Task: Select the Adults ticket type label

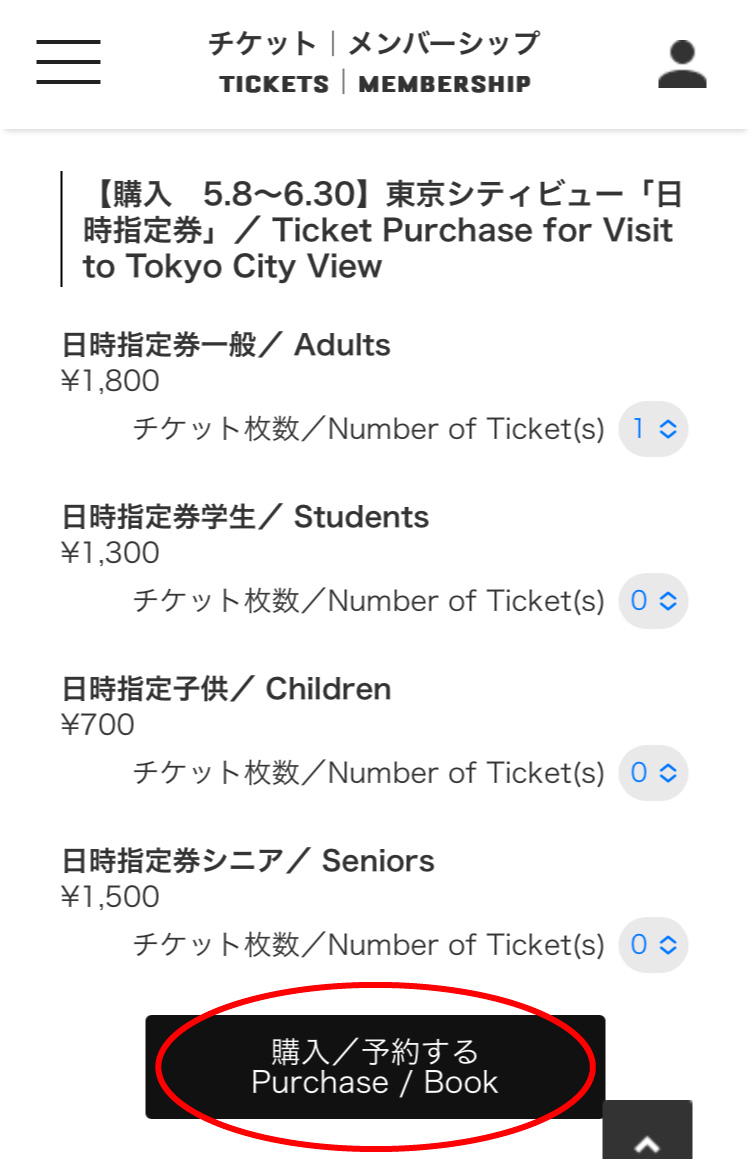Action: (x=226, y=345)
